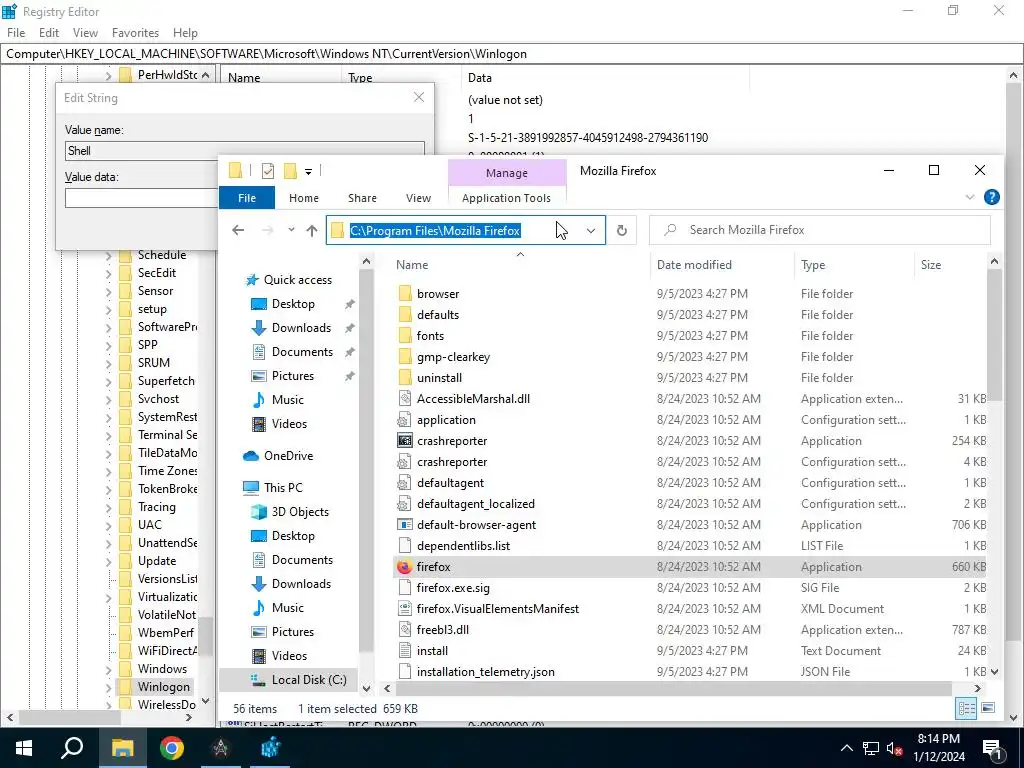Switch to Explorer Share tab

pos(362,198)
